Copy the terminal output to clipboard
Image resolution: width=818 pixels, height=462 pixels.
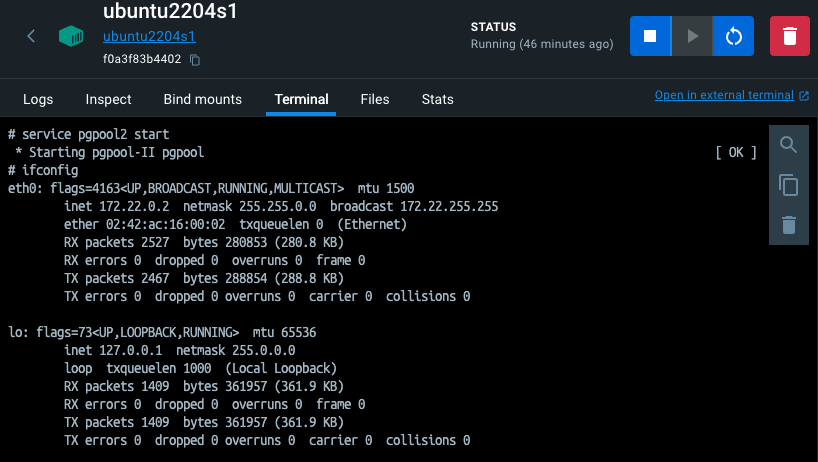788,185
